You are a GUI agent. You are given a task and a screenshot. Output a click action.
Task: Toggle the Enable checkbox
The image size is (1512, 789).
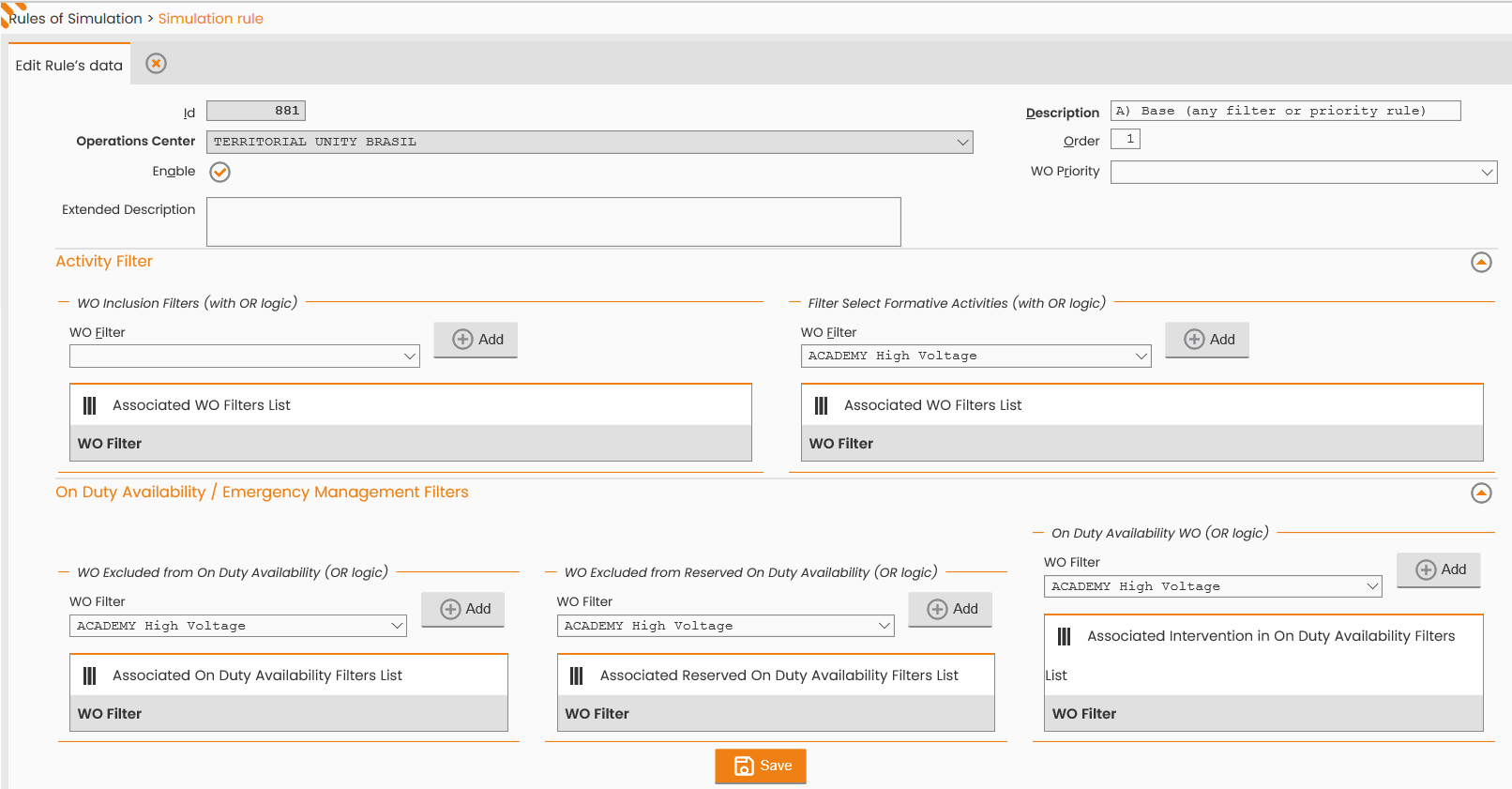tap(220, 172)
